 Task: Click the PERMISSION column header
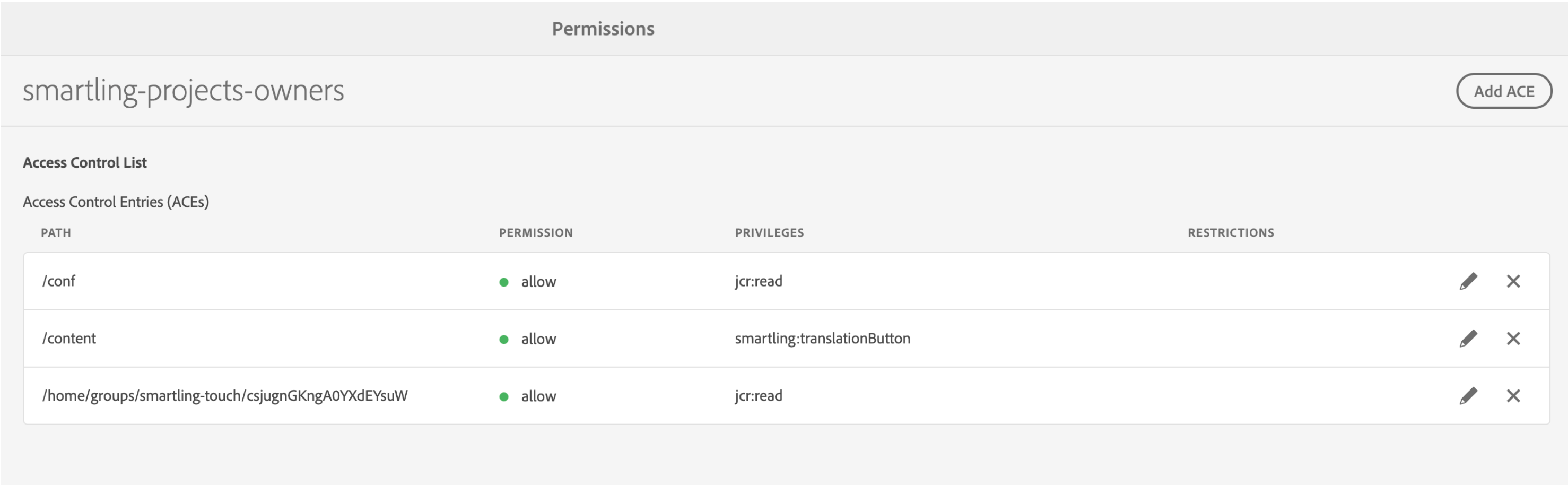coord(536,232)
